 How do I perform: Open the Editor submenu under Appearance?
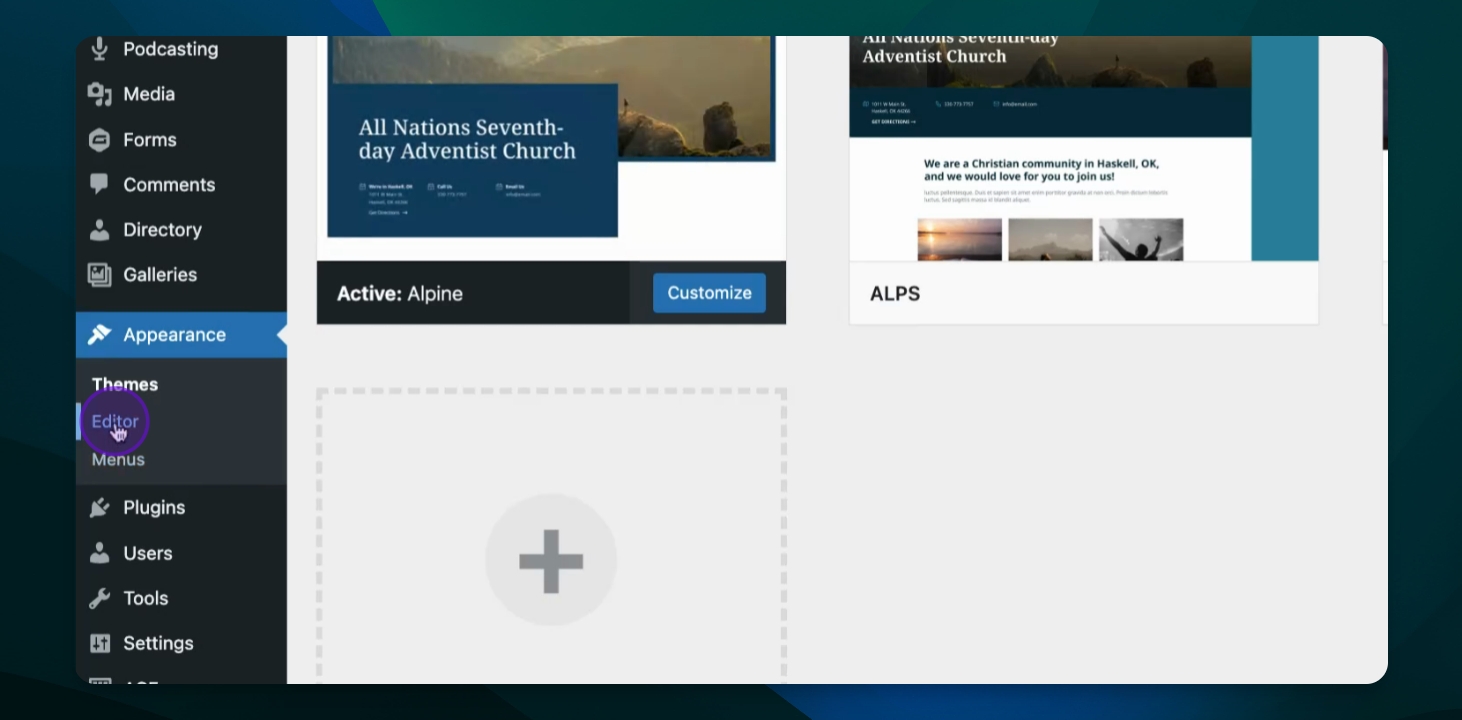(x=115, y=422)
